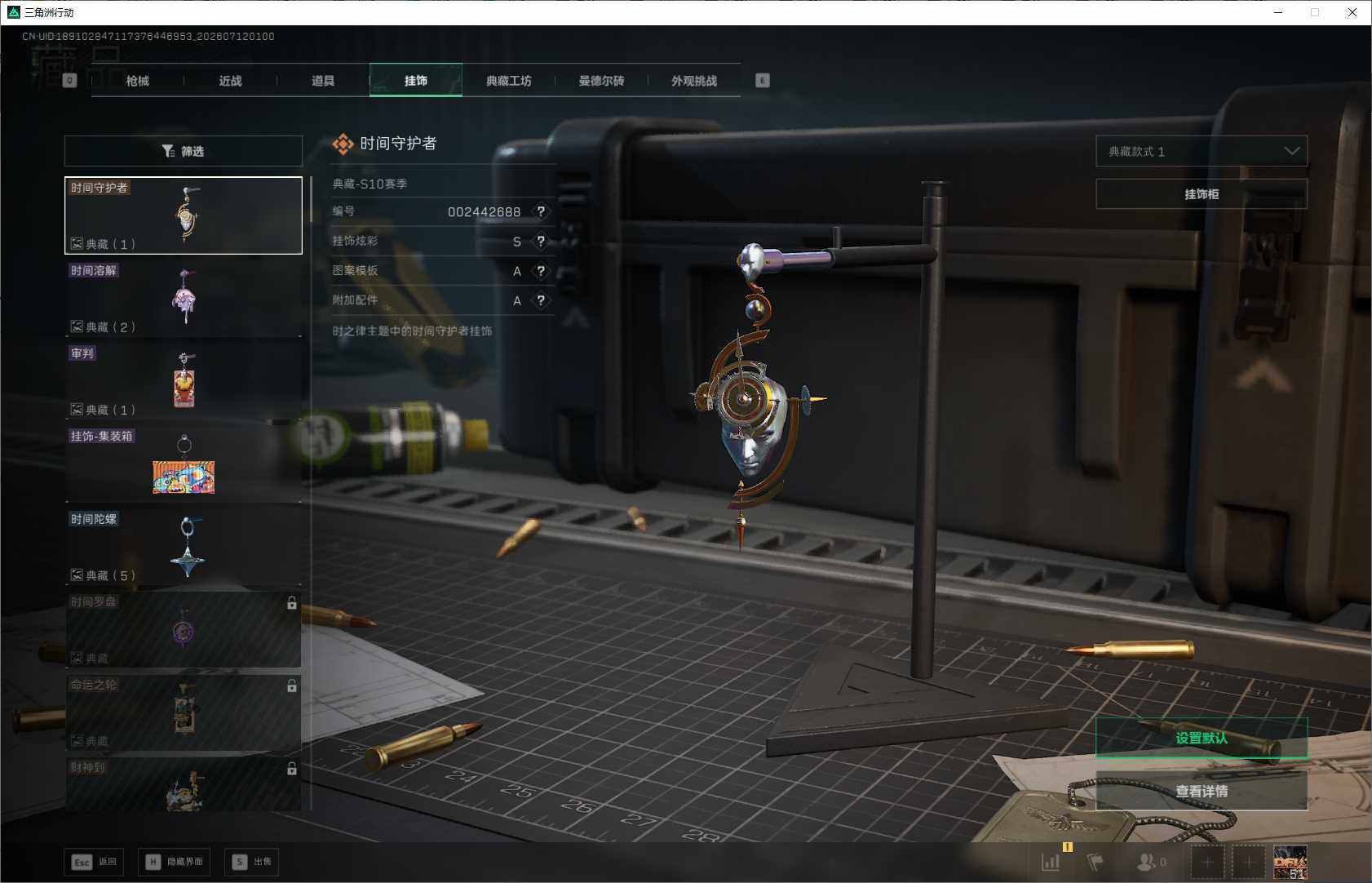Screen dimensions: 1372x883
Task: Switch to the 枪械 tab
Action: [138, 81]
